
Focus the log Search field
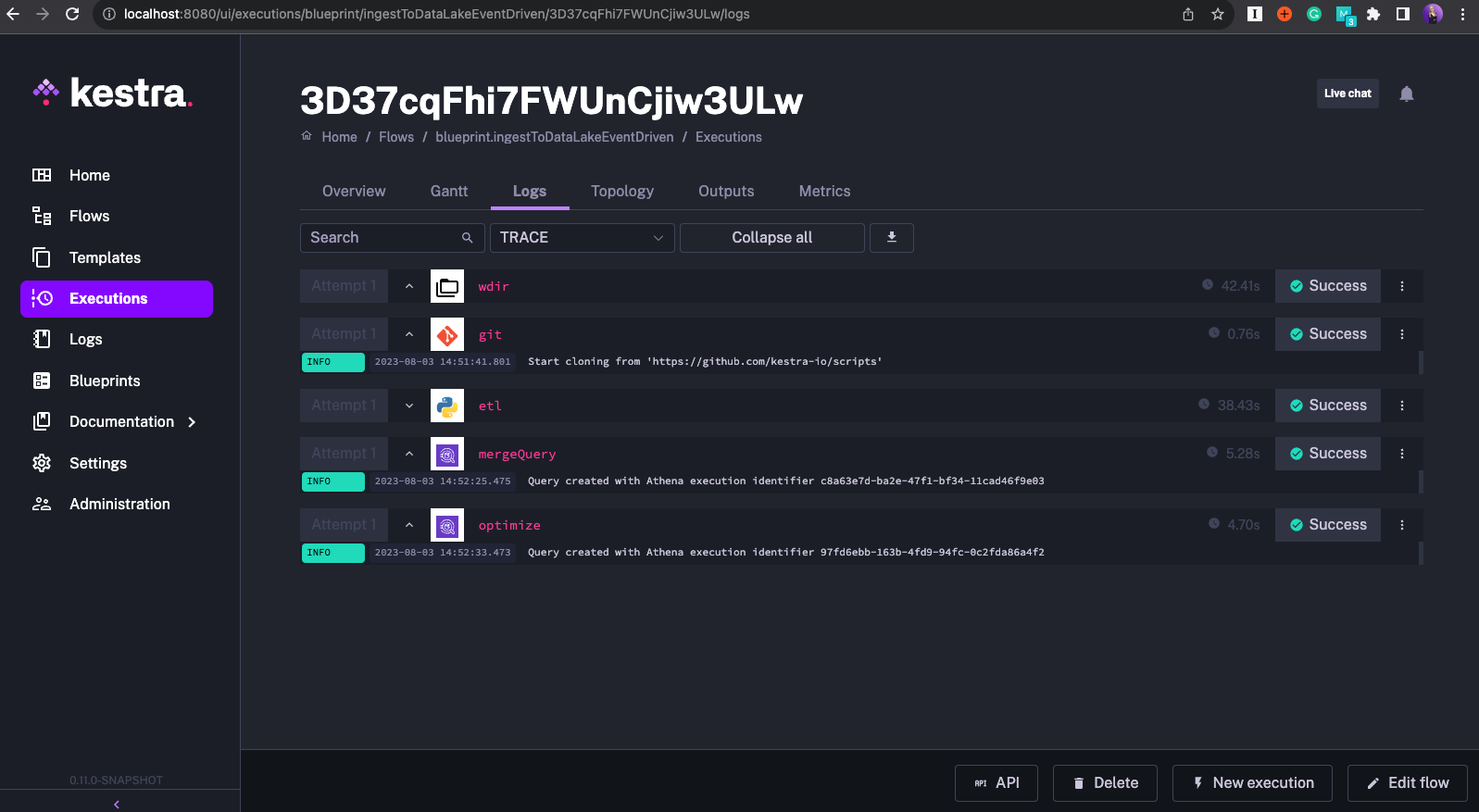383,238
